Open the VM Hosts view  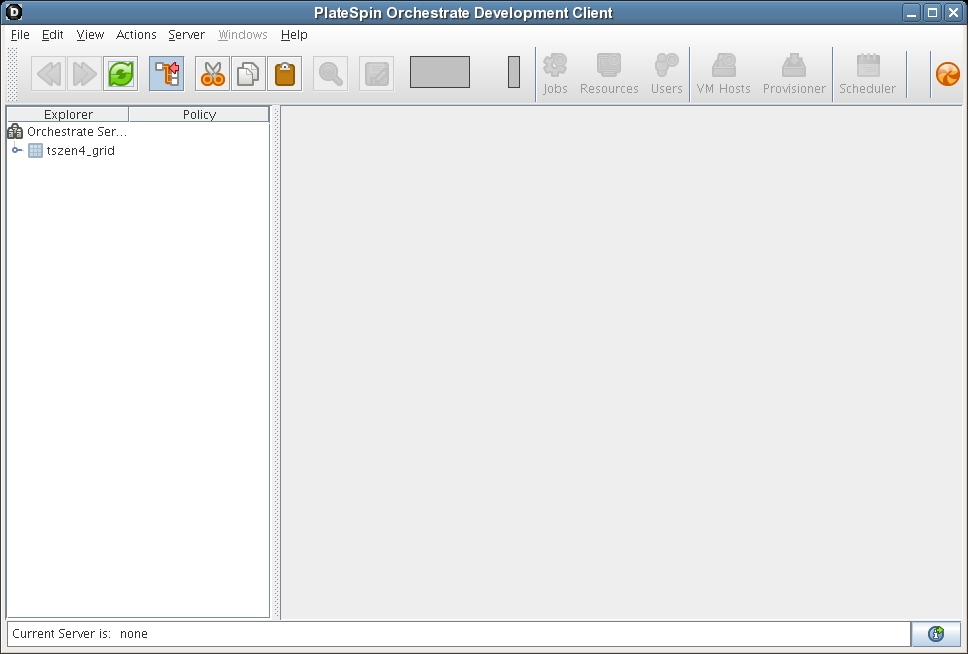(x=724, y=74)
